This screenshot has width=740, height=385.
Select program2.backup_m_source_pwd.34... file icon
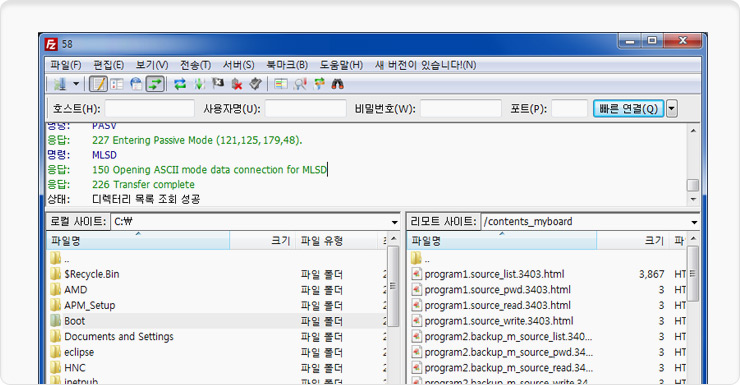pyautogui.click(x=416, y=352)
